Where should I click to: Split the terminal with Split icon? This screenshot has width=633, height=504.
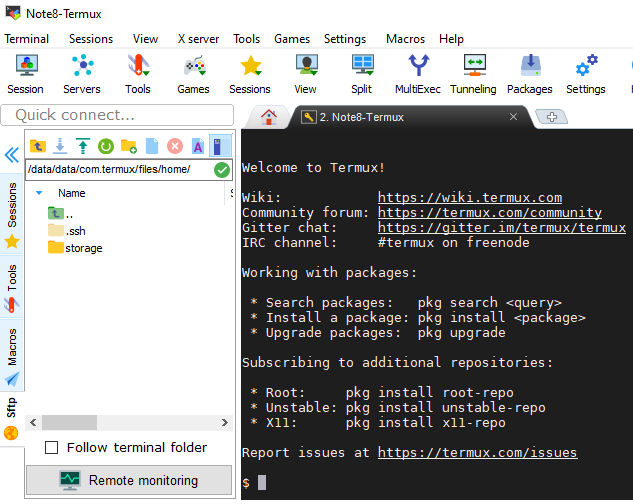click(x=361, y=74)
